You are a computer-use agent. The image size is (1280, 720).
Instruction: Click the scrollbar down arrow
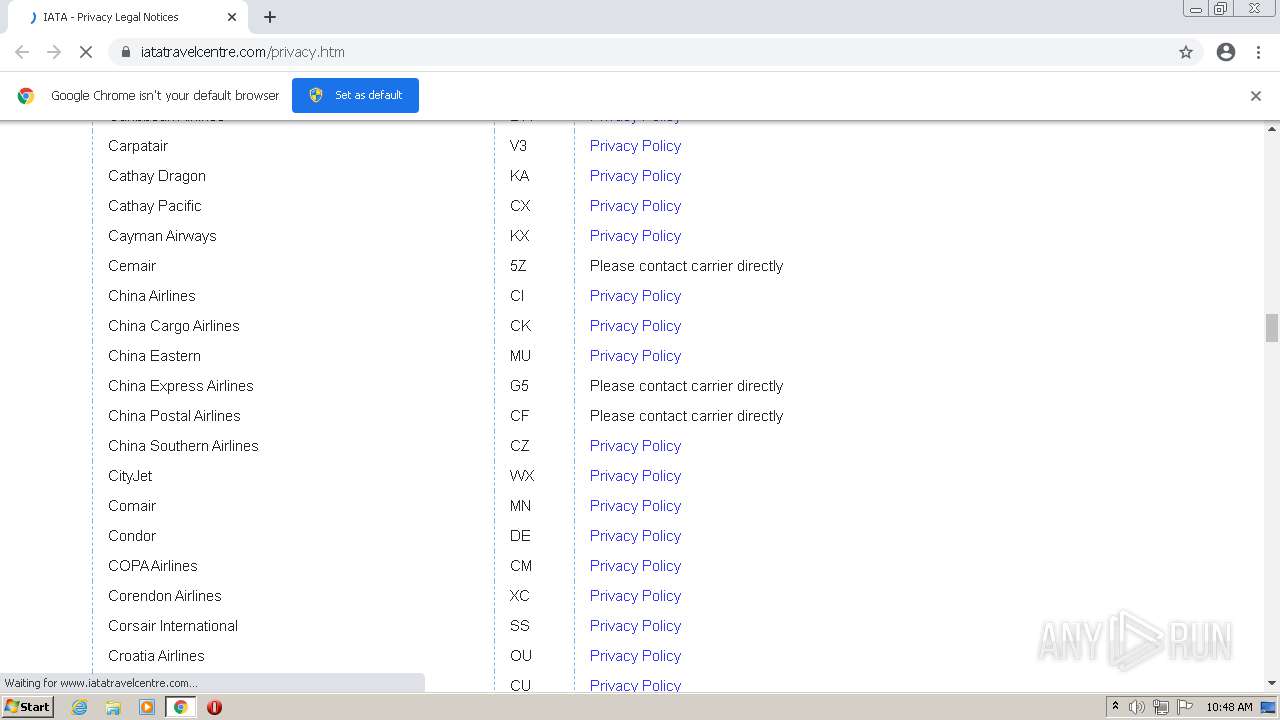[x=1272, y=683]
